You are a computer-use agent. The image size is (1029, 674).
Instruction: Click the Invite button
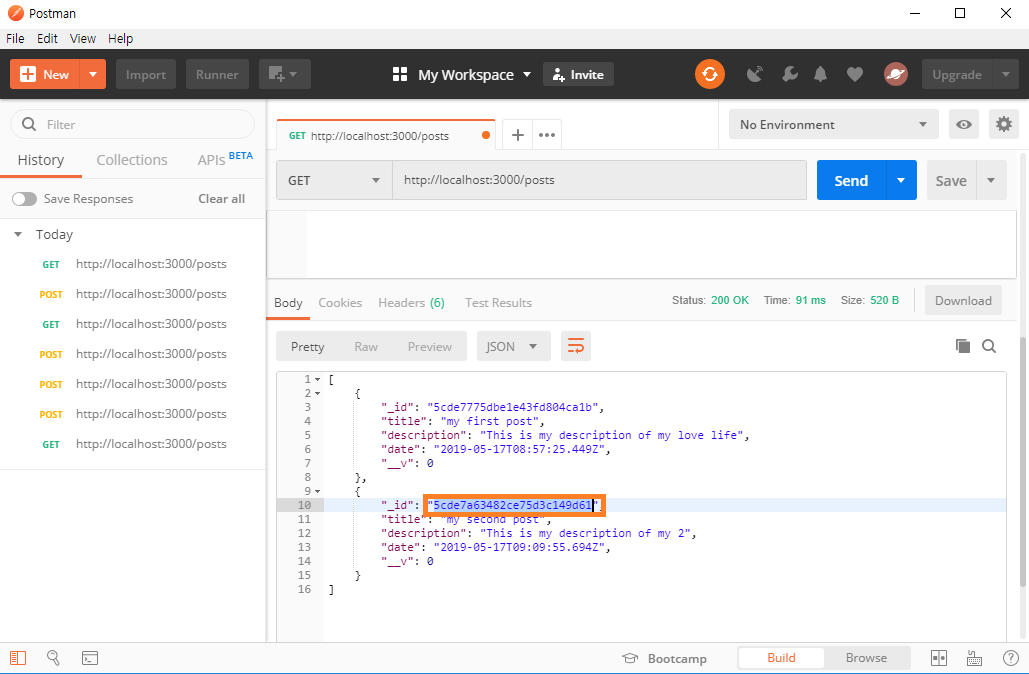578,74
